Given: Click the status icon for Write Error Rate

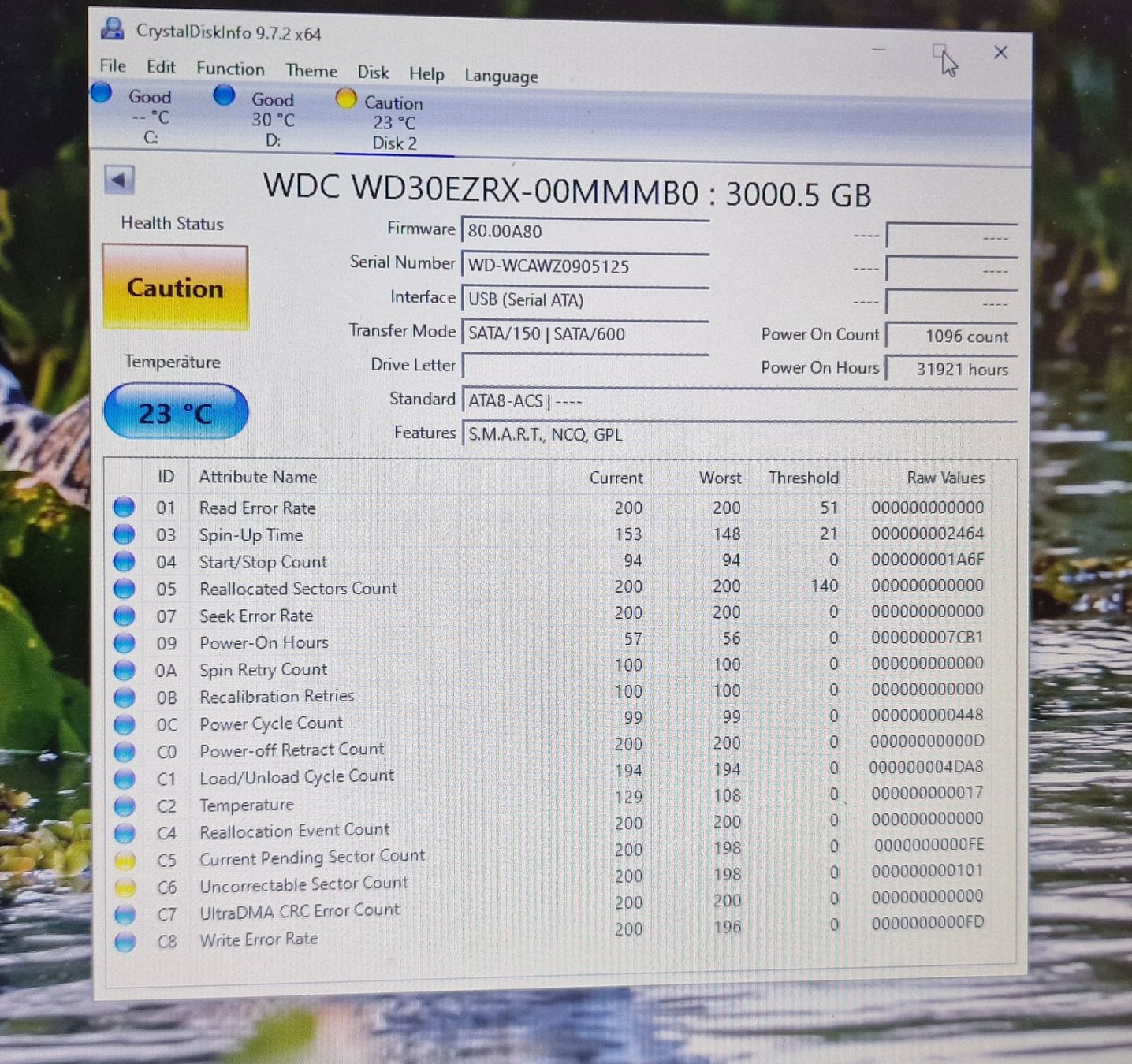Looking at the screenshot, I should click(125, 941).
